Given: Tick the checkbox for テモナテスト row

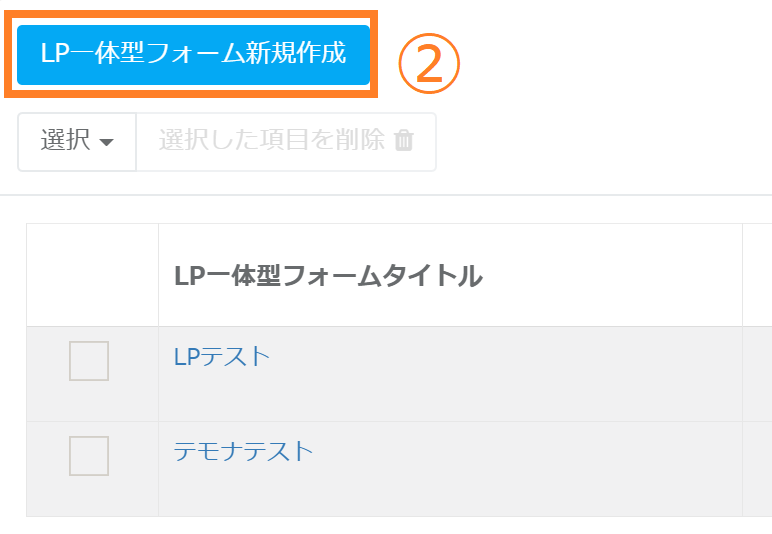Looking at the screenshot, I should coord(89,456).
